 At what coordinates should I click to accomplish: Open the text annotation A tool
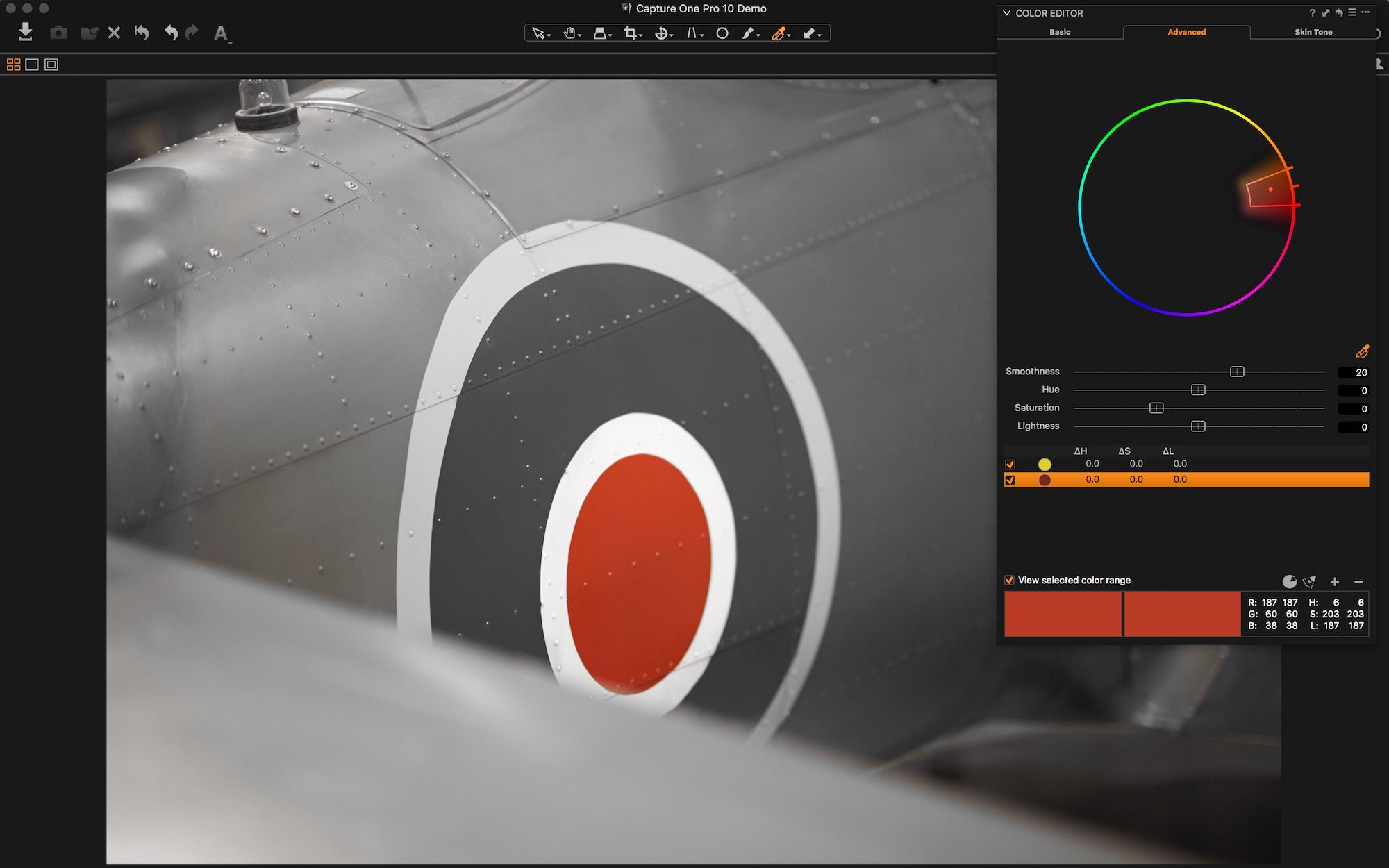pyautogui.click(x=221, y=33)
